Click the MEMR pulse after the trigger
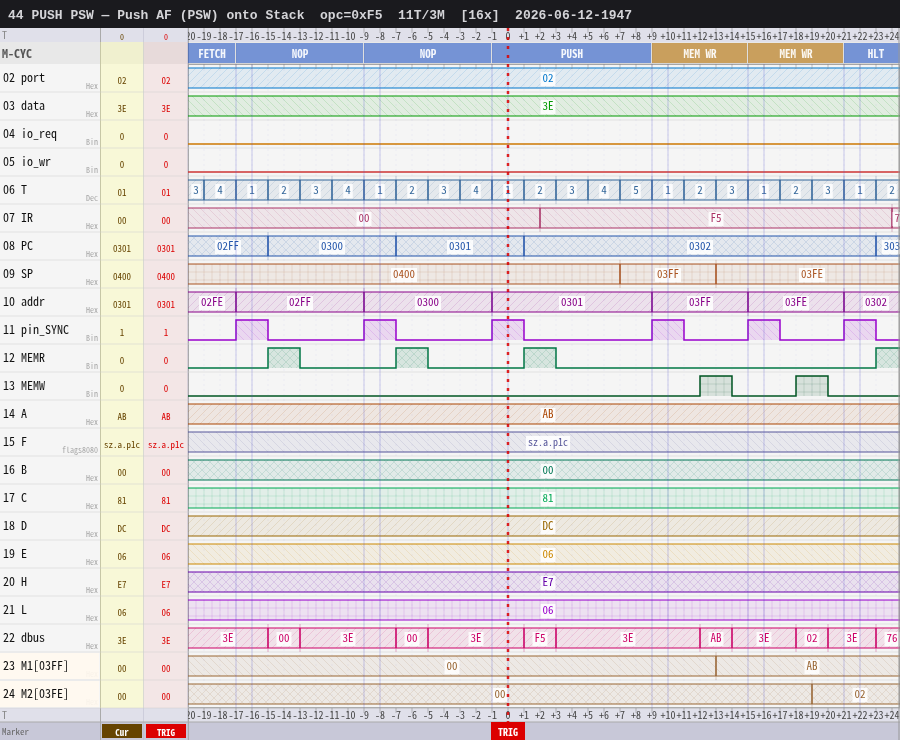Image resolution: width=900 pixels, height=740 pixels. pyautogui.click(x=540, y=358)
